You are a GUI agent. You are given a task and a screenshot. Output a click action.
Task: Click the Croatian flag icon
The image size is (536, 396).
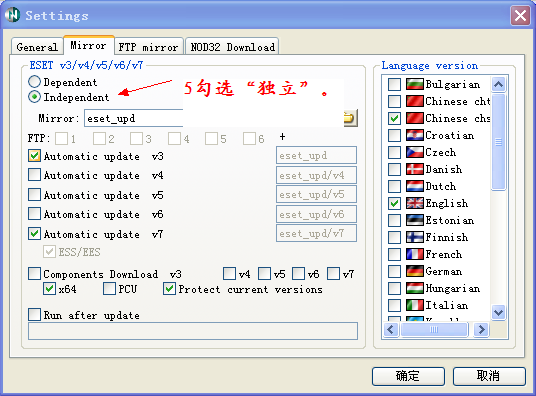415,135
